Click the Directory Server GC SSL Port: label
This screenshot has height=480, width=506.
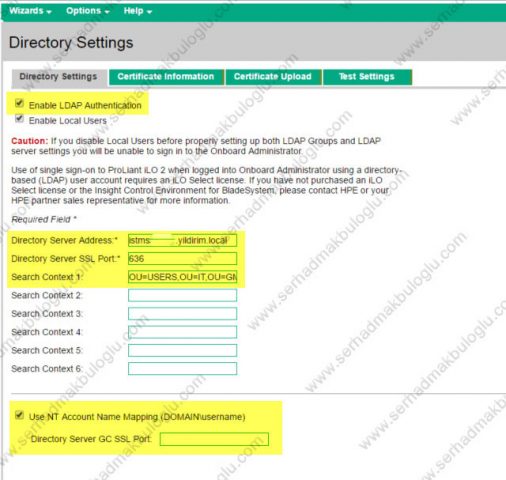[91, 439]
